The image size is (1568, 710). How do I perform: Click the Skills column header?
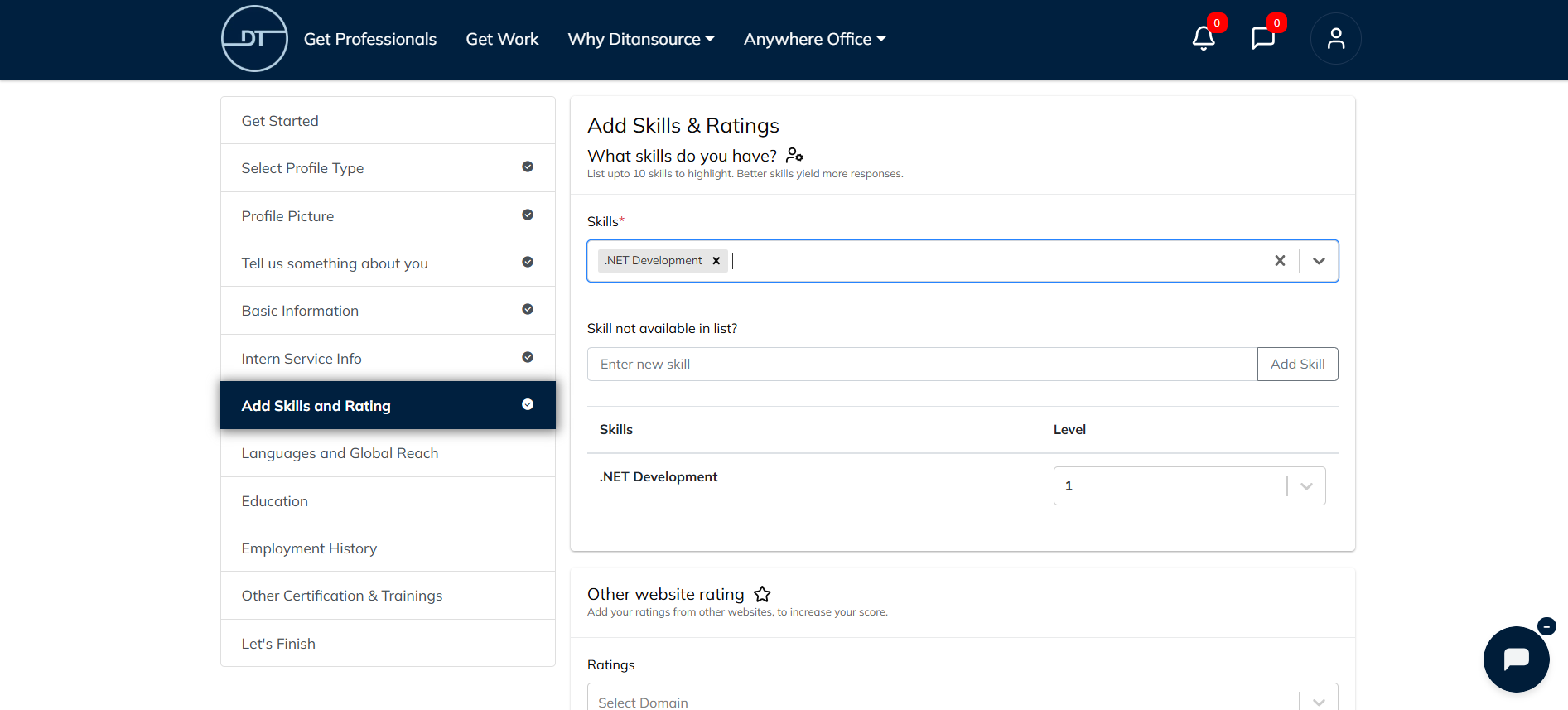616,429
